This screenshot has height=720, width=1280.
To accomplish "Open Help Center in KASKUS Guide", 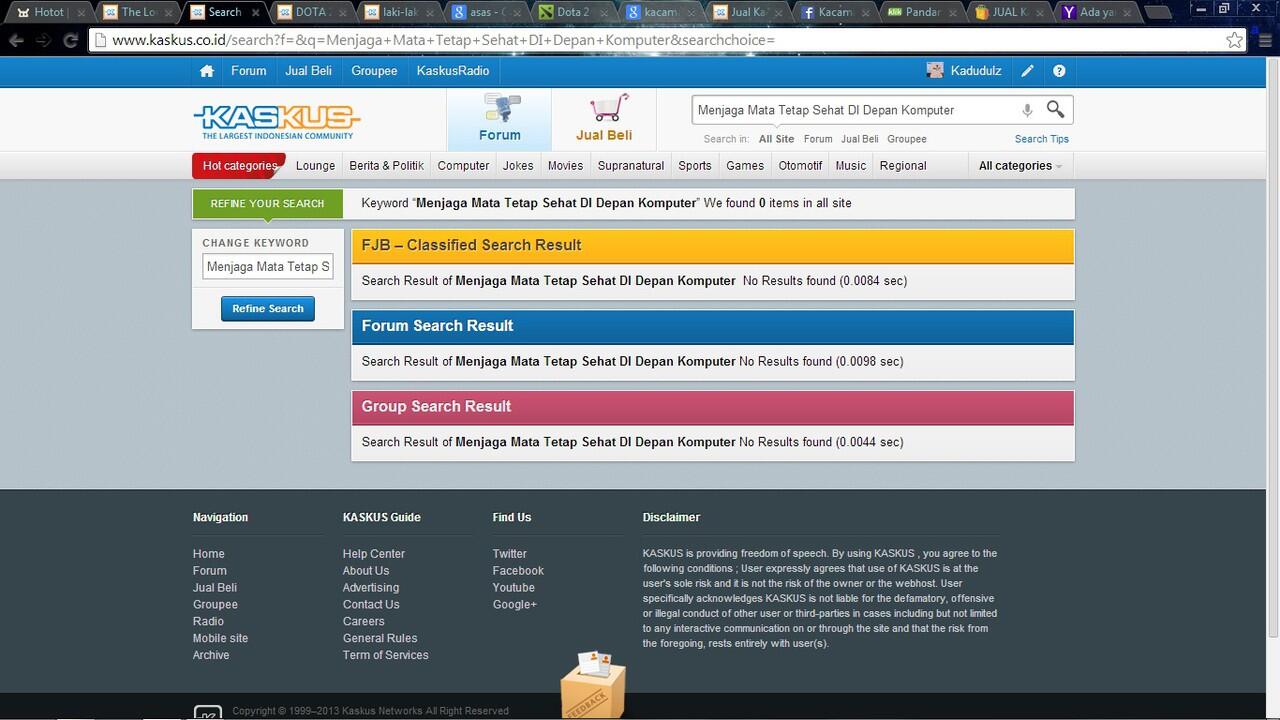I will click(x=374, y=554).
